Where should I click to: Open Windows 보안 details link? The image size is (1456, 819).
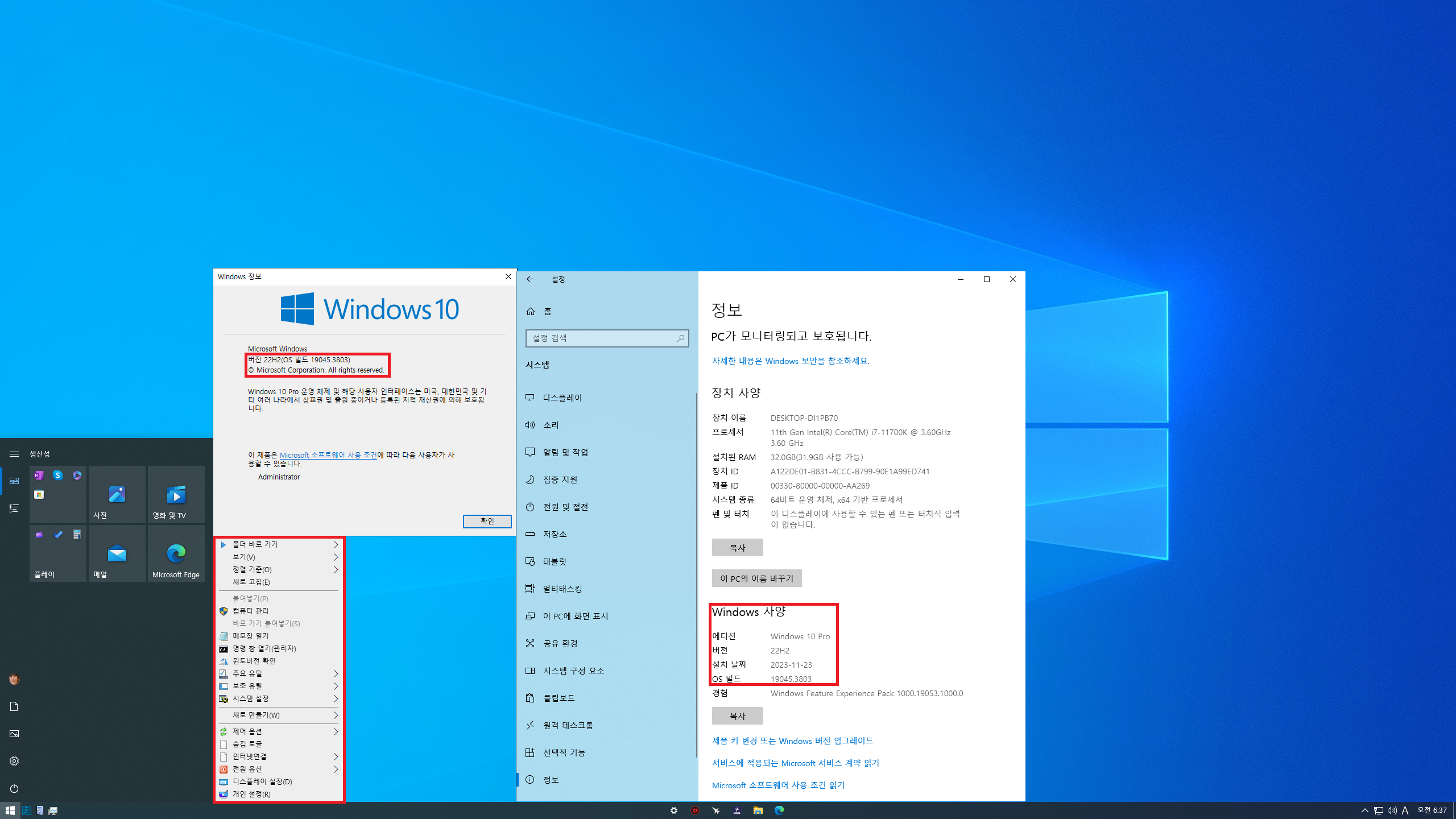(791, 361)
